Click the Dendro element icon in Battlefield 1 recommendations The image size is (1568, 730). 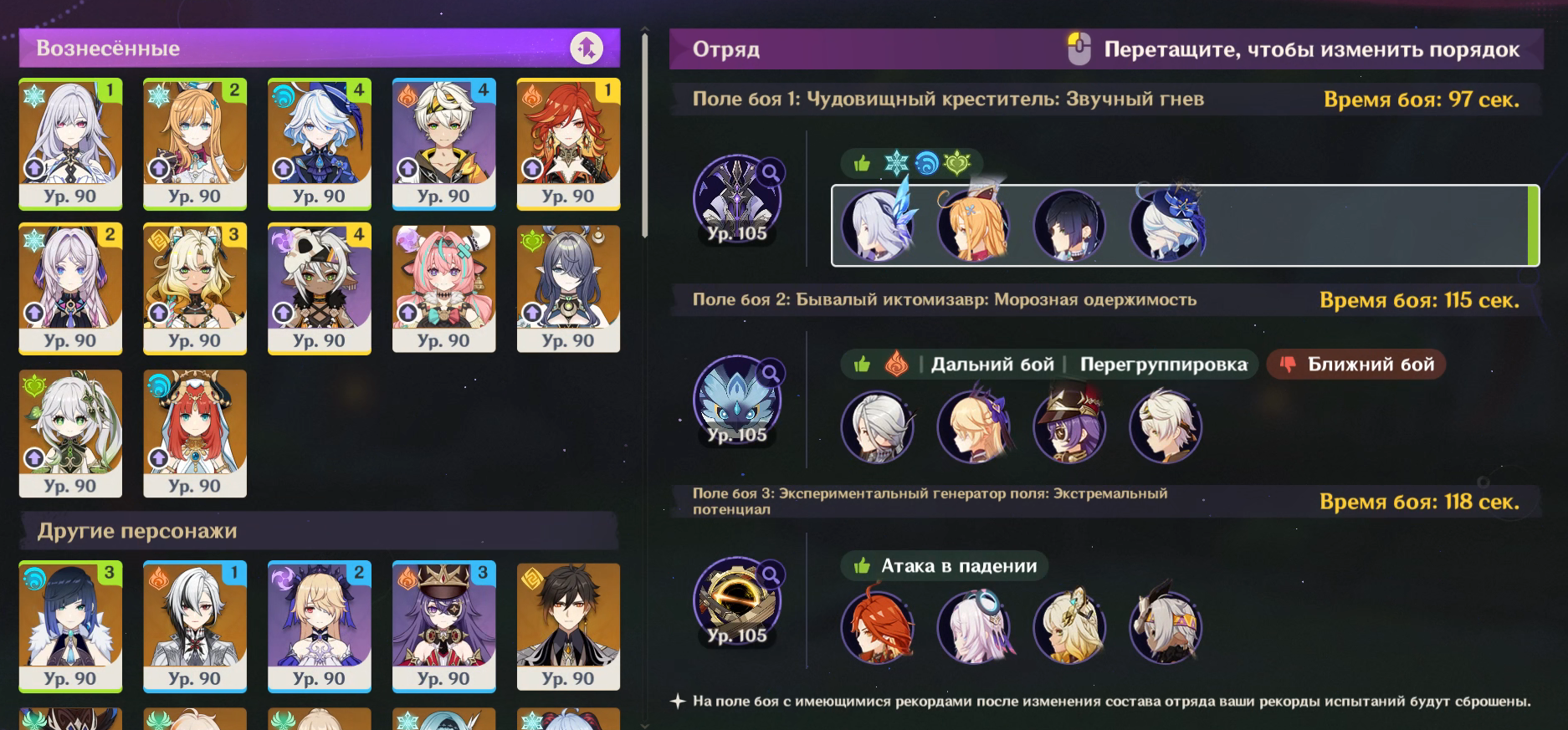[957, 163]
